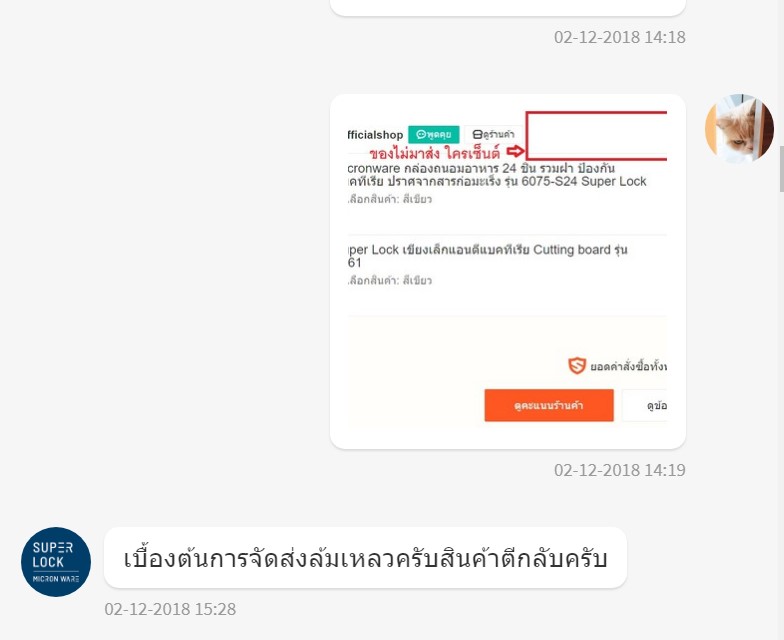Select the Cutting board product title
This screenshot has height=640, width=784.
click(x=488, y=256)
